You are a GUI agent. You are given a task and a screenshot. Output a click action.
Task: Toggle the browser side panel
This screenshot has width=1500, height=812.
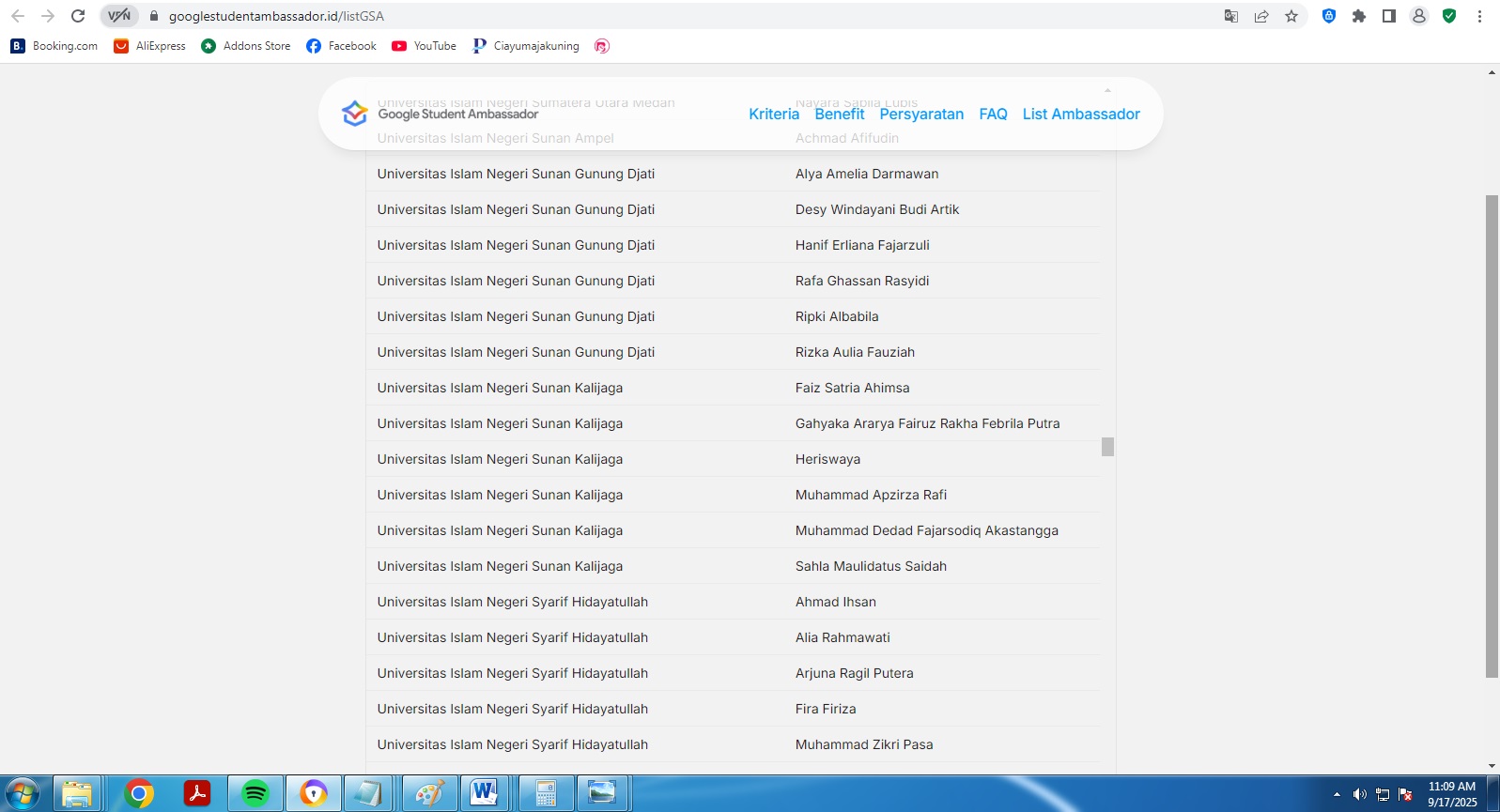1388,16
